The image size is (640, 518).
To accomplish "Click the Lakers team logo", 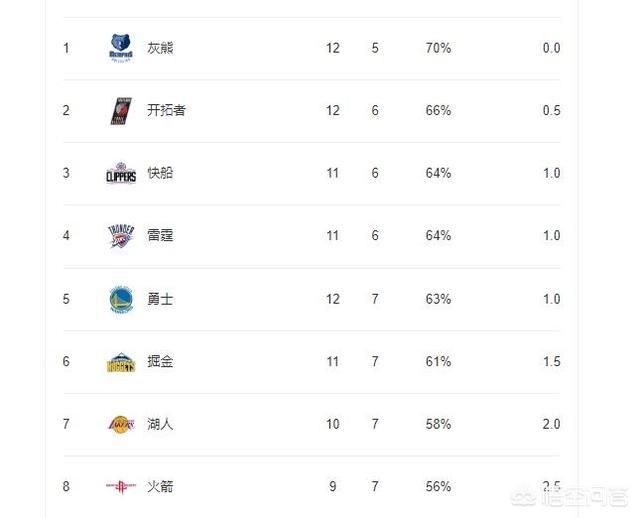I will pos(120,424).
